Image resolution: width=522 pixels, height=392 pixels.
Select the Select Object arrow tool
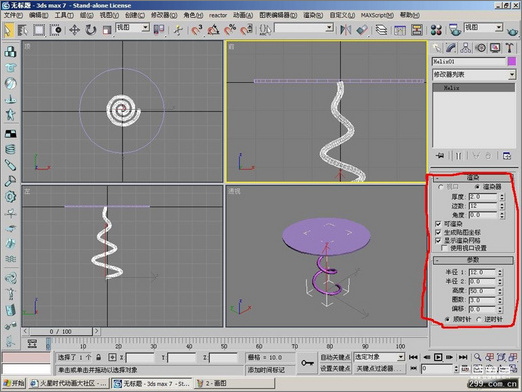click(8, 30)
